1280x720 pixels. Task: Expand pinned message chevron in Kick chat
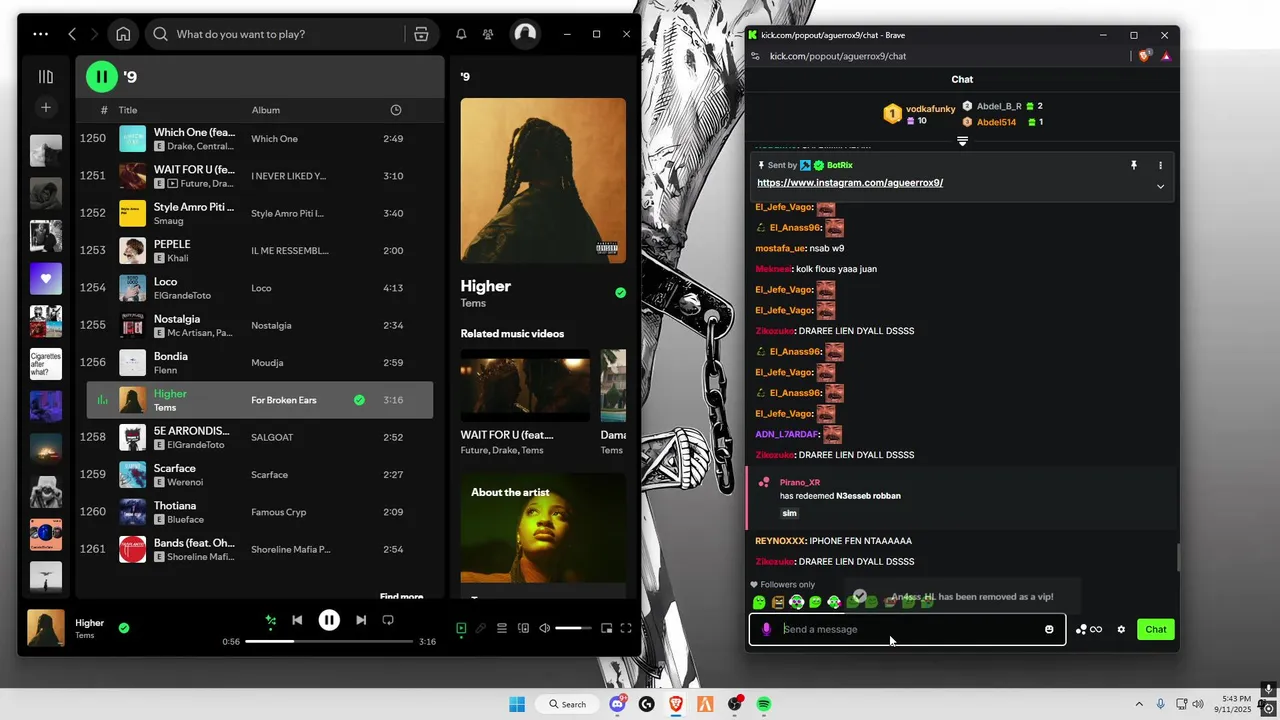[x=1160, y=186]
